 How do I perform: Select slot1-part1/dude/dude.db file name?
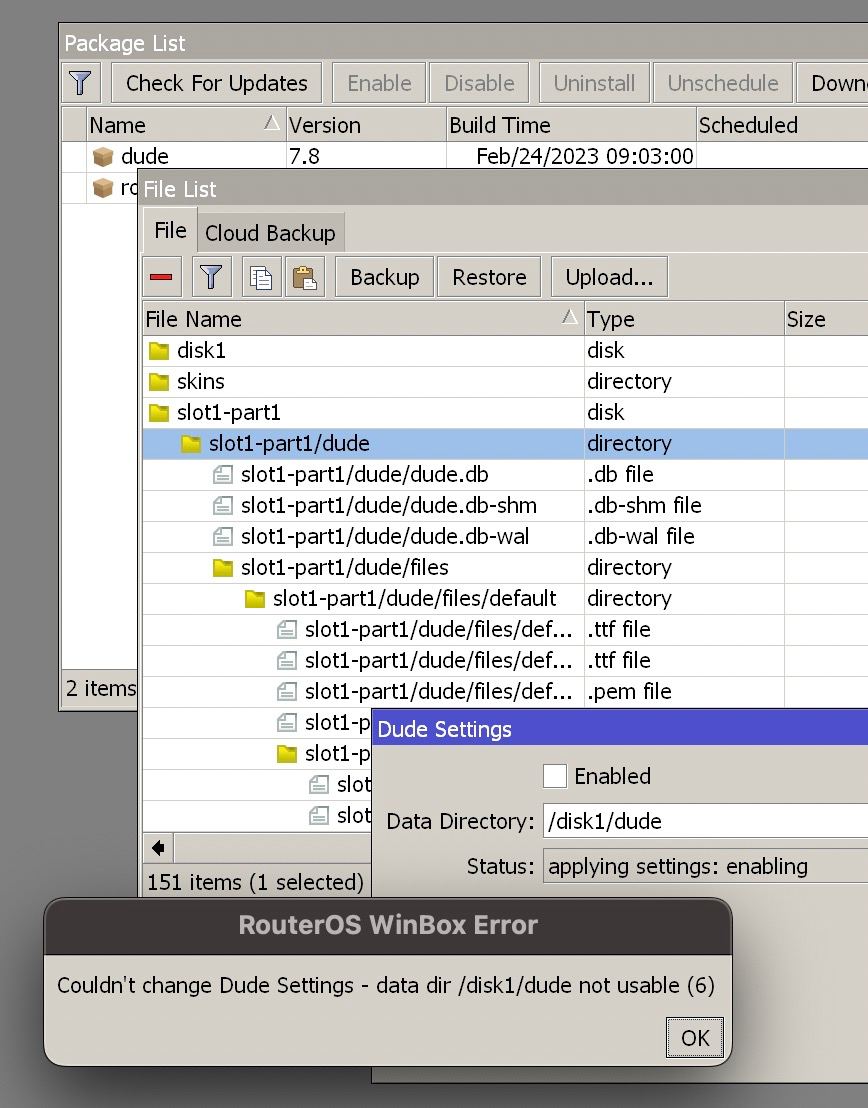point(365,475)
